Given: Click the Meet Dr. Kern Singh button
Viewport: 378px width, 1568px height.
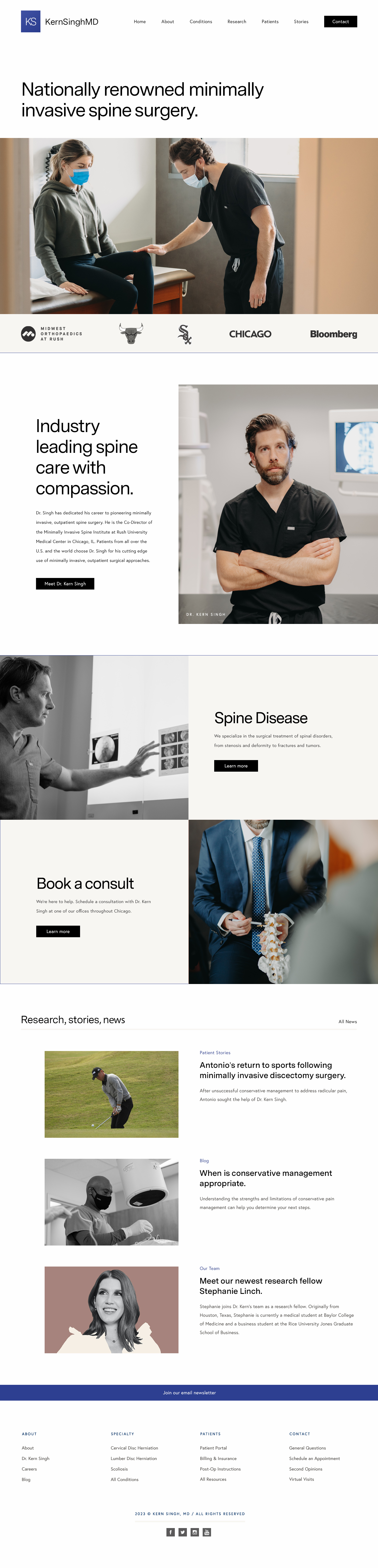Looking at the screenshot, I should pos(65,583).
